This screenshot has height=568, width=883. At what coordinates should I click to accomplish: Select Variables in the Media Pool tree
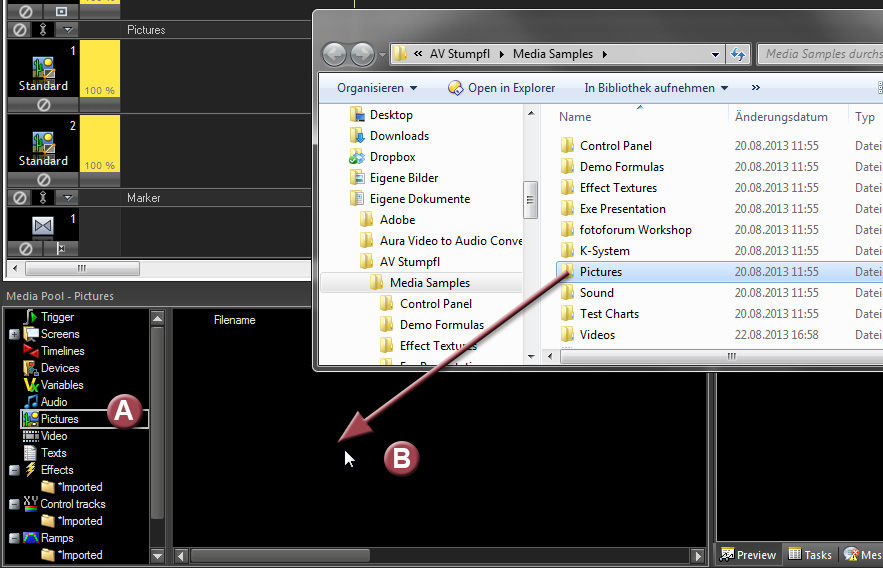[x=62, y=385]
